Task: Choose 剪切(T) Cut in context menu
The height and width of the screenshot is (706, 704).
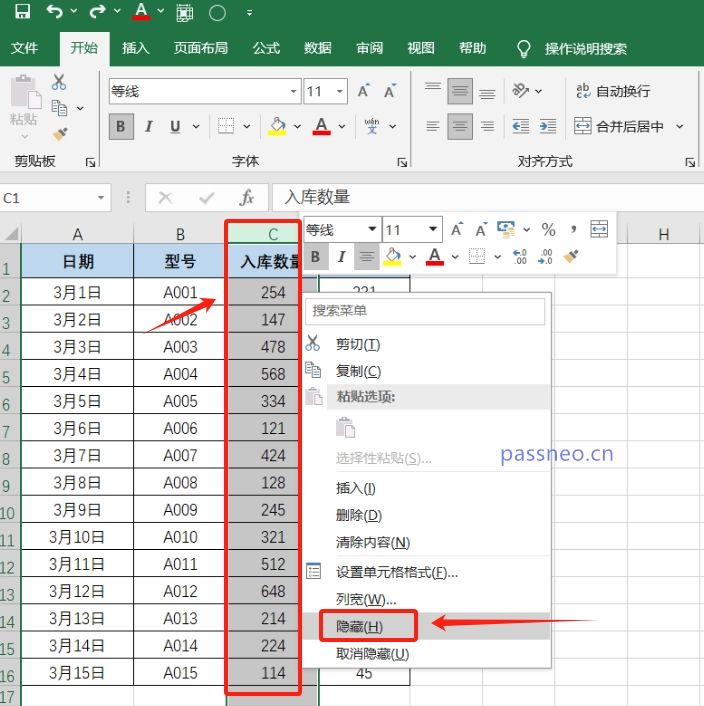Action: [426, 344]
